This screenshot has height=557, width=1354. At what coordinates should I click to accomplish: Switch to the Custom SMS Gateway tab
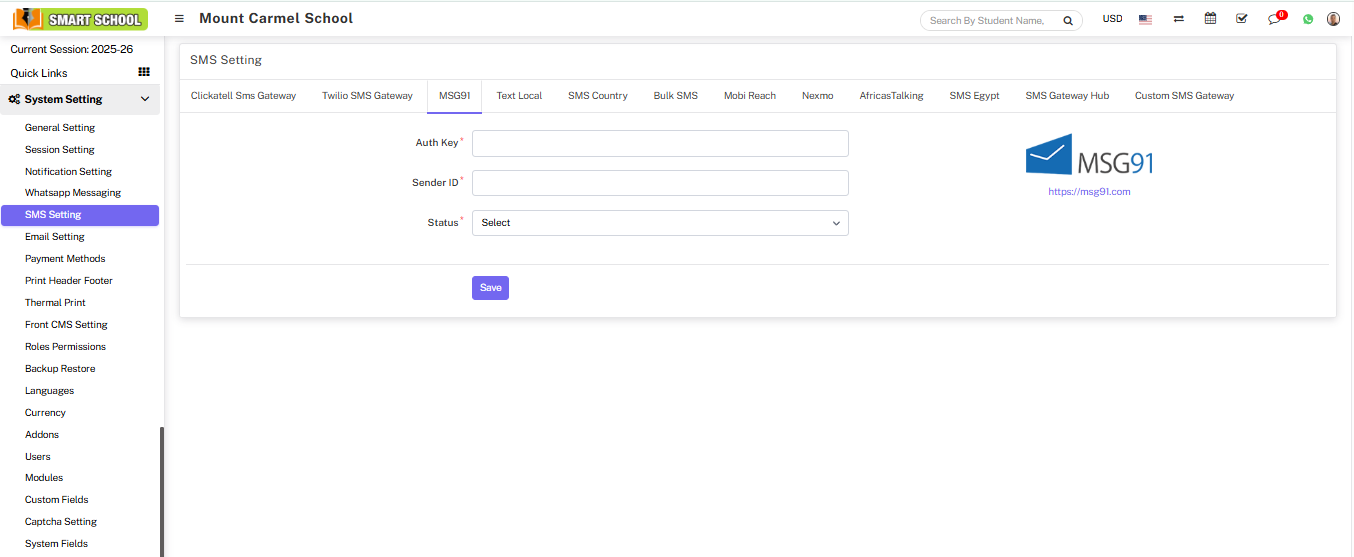[x=1184, y=96]
